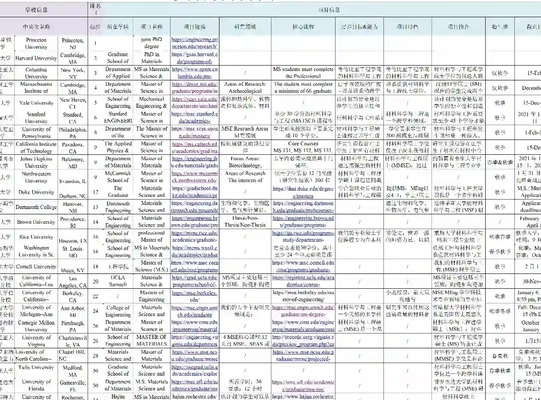Click the Columbia University name cell
The height and width of the screenshot is (400, 541).
36,73
